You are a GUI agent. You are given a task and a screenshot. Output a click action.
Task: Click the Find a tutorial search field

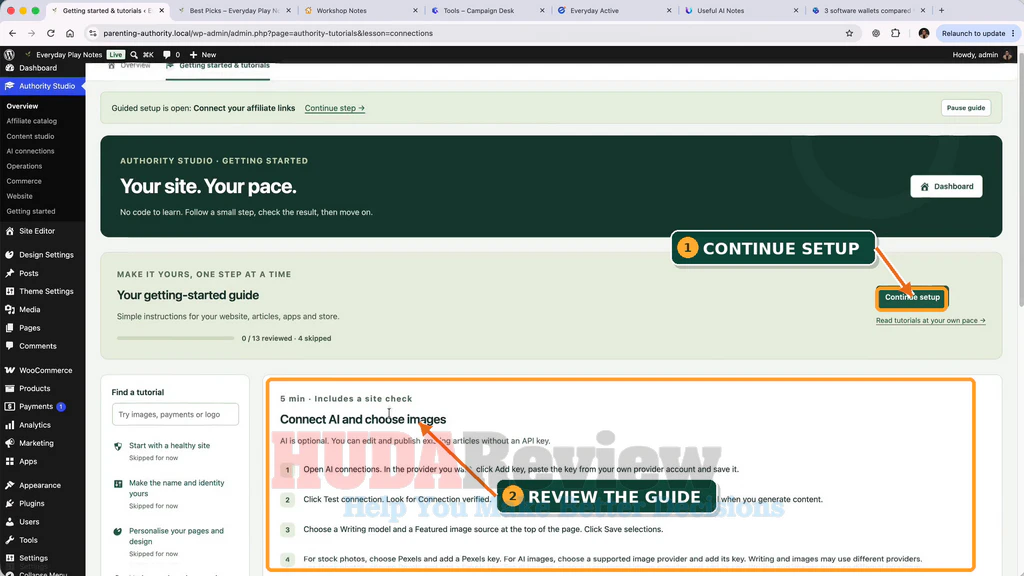[175, 414]
